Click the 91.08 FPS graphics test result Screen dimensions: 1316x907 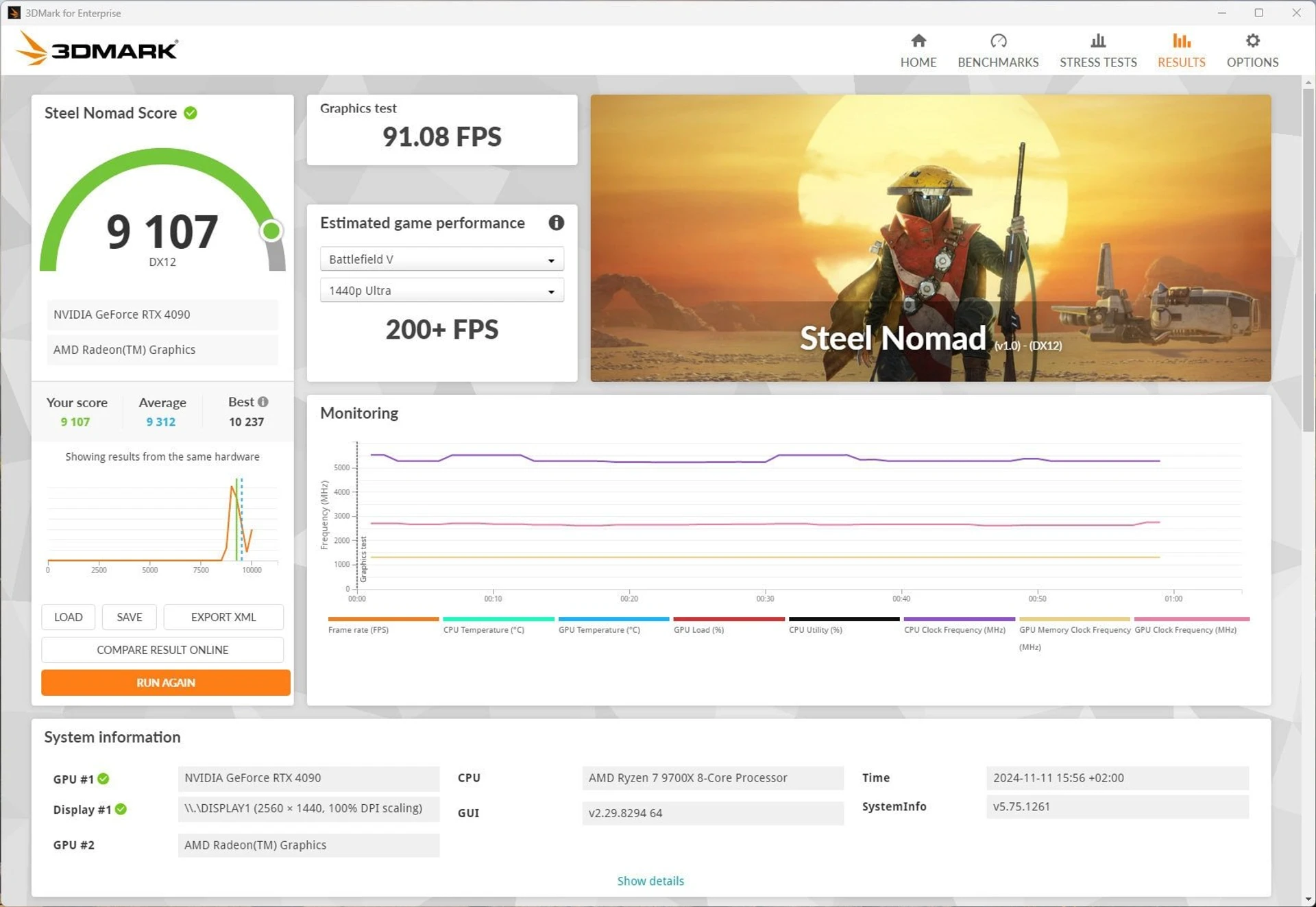(441, 137)
